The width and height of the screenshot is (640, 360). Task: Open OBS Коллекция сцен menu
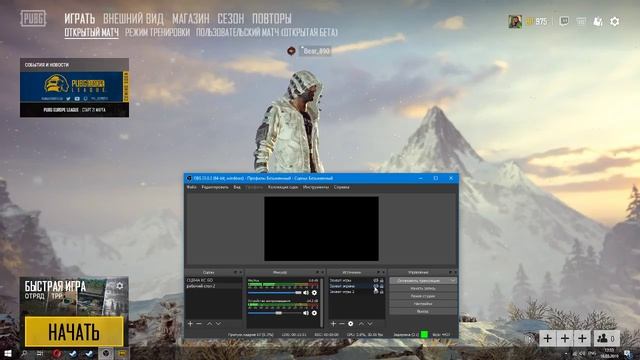(x=283, y=187)
